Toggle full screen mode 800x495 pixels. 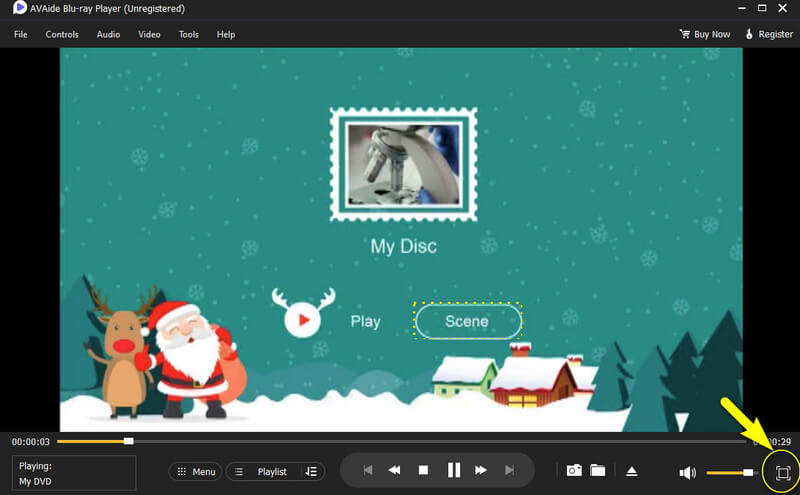coord(783,473)
